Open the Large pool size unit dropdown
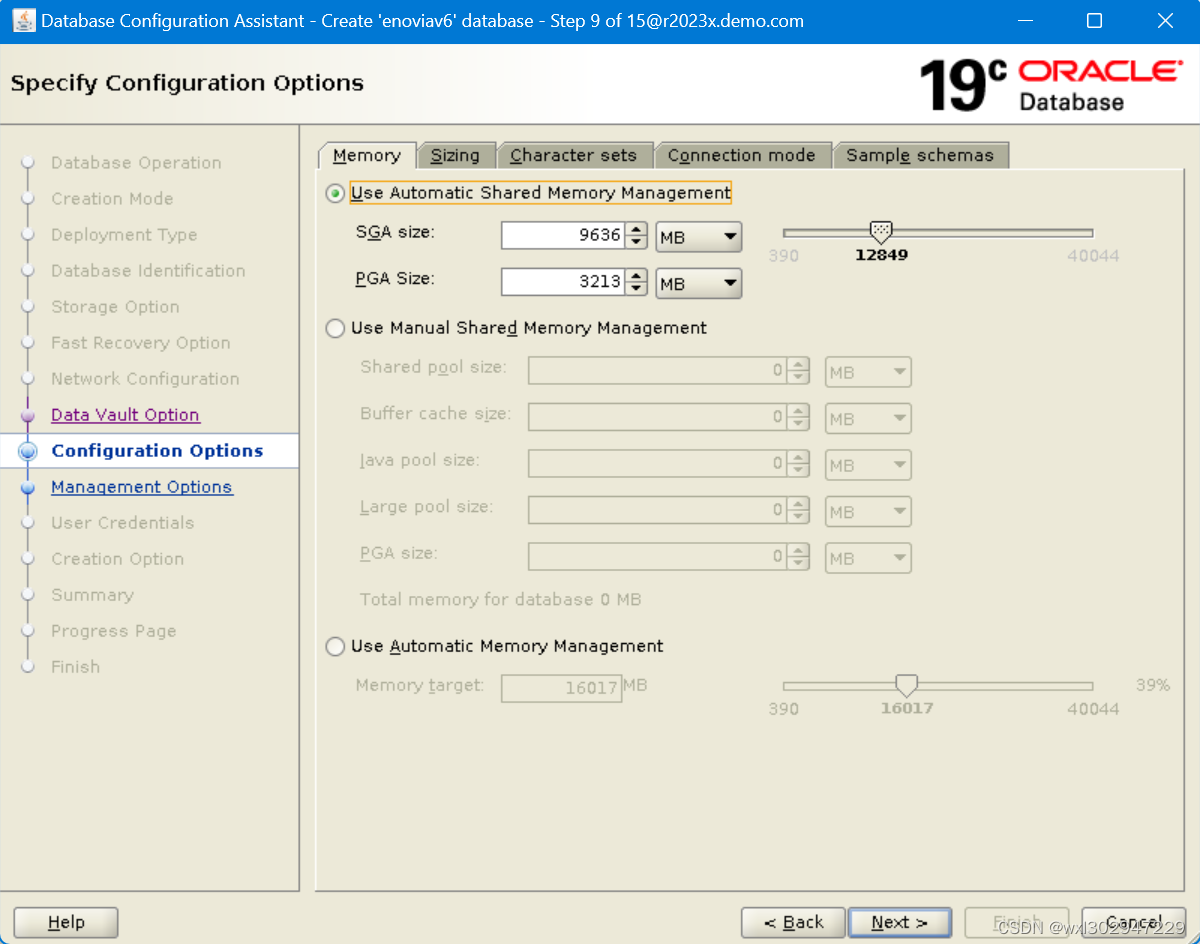The image size is (1200, 944). (x=868, y=511)
